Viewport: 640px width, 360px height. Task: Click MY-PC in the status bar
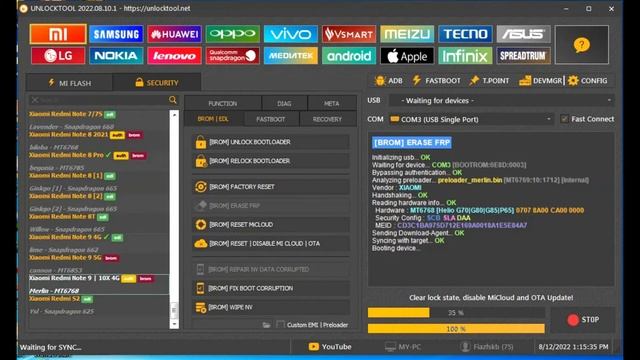point(403,347)
